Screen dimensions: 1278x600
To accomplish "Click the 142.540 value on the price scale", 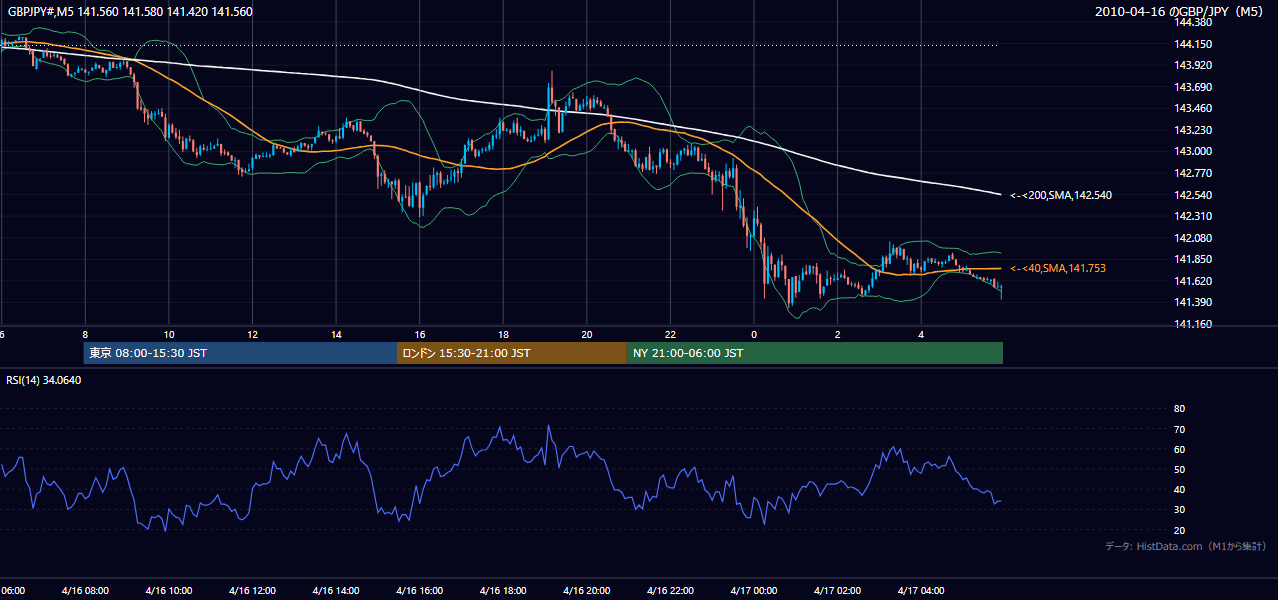I will tap(1193, 195).
